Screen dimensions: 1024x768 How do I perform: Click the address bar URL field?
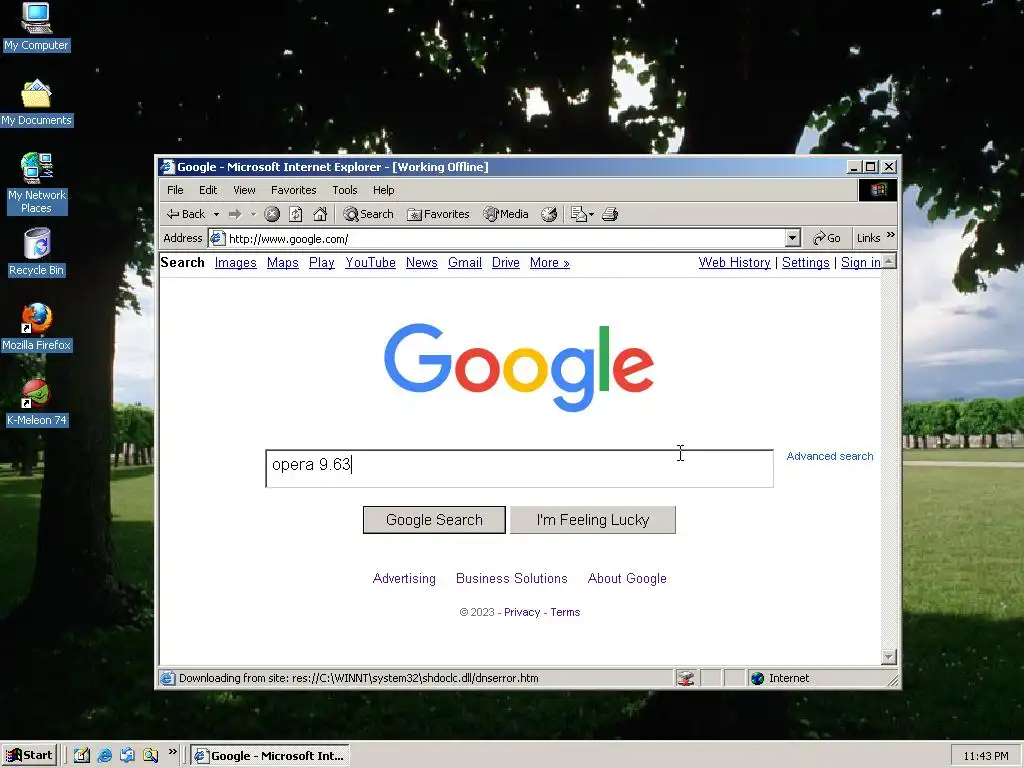point(505,238)
